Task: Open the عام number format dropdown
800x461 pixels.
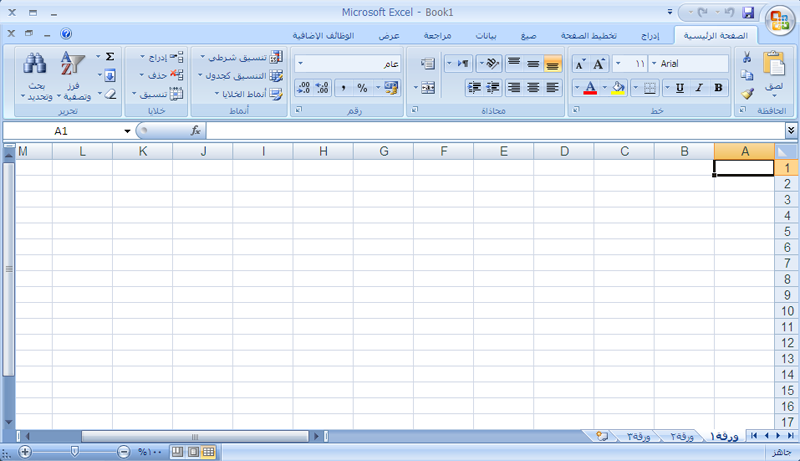Action: point(301,64)
